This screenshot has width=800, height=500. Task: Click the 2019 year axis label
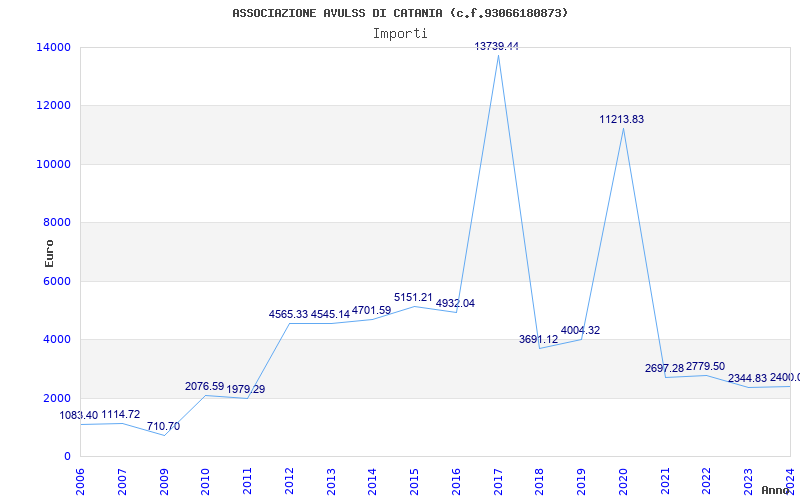pyautogui.click(x=581, y=481)
